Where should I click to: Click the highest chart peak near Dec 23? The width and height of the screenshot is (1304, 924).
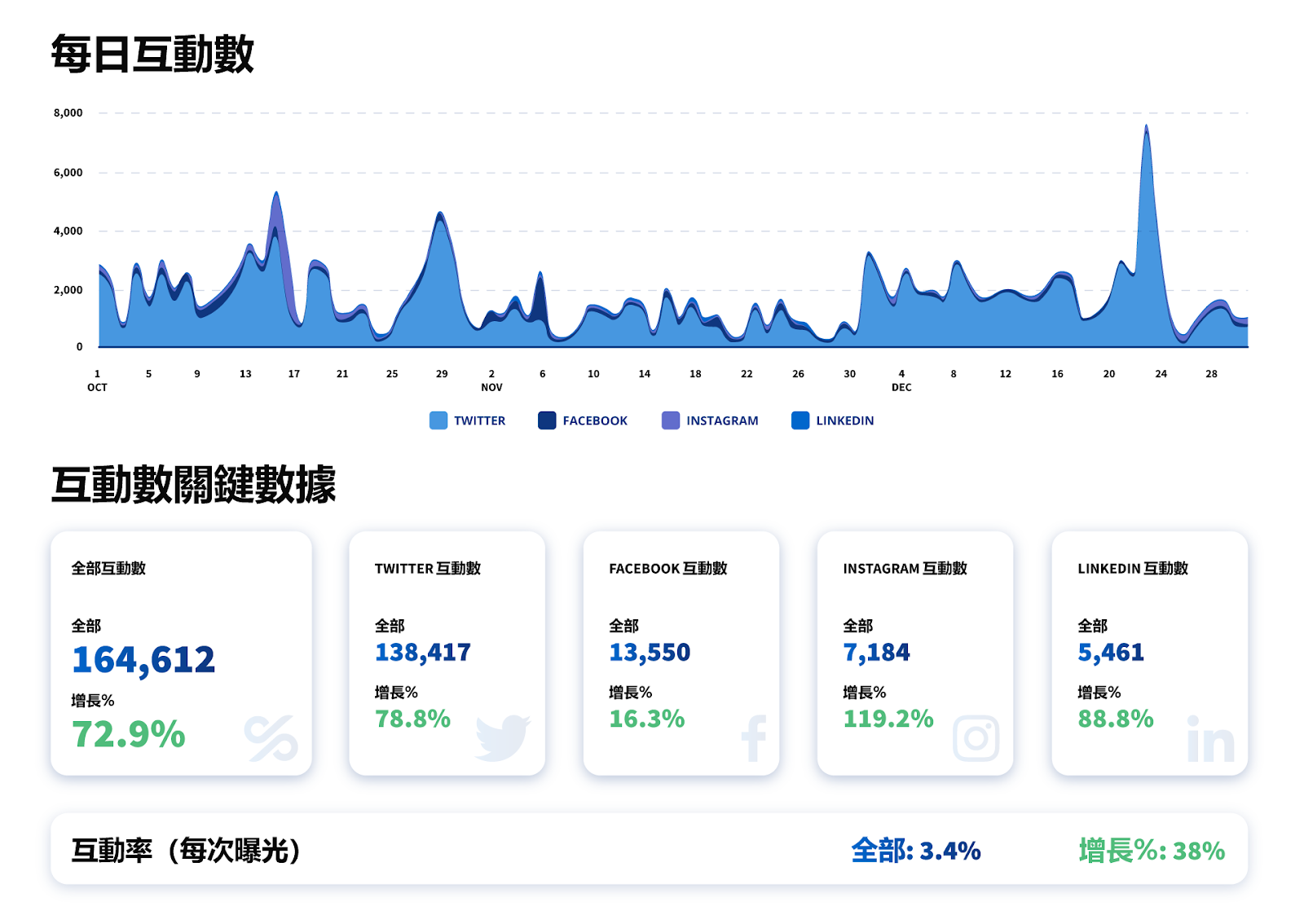tap(1147, 128)
